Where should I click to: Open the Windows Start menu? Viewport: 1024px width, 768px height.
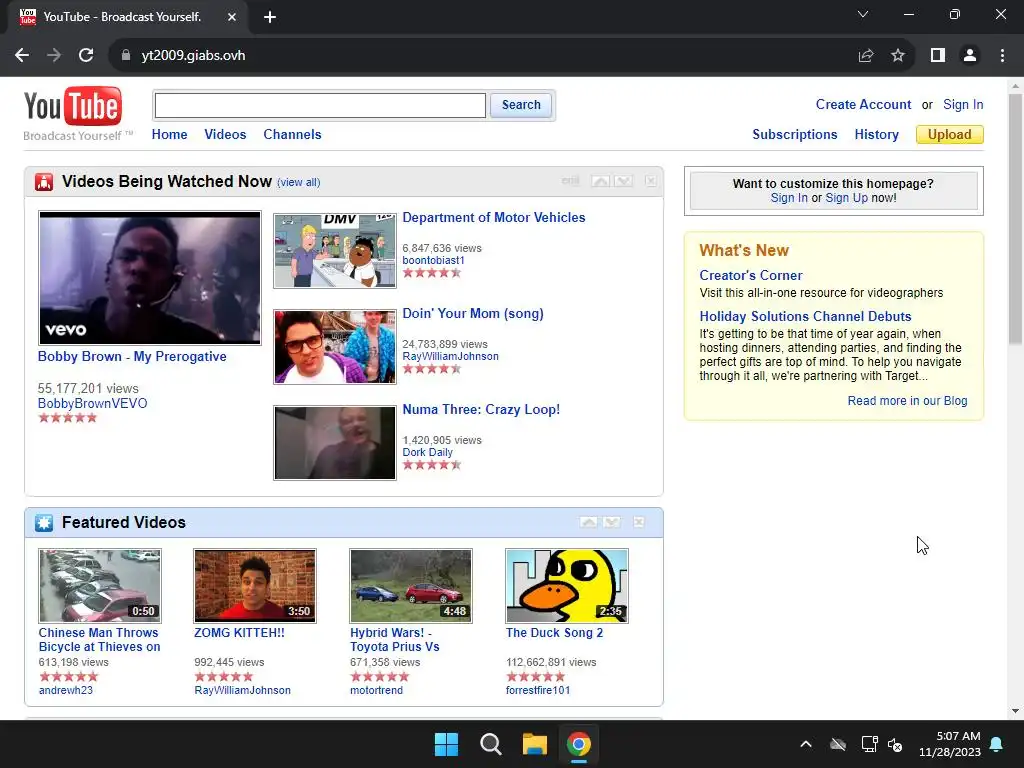coord(447,744)
